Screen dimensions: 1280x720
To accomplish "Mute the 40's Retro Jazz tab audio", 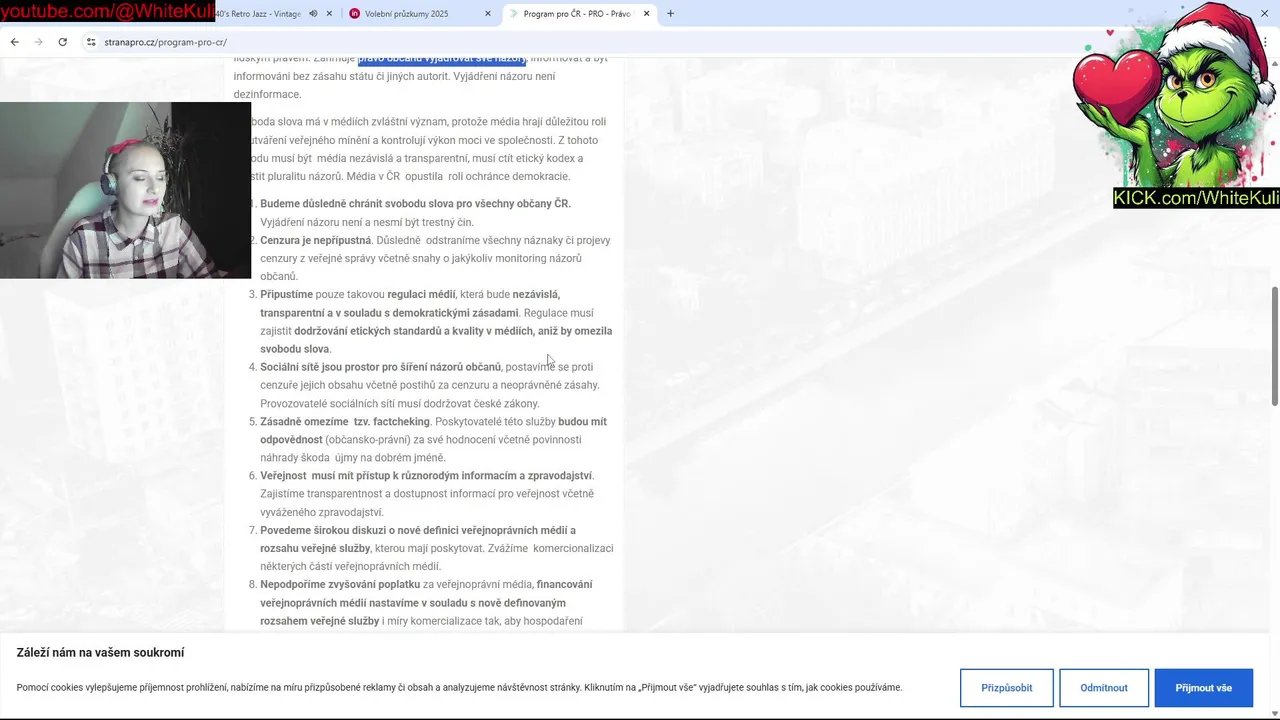I will (313, 14).
